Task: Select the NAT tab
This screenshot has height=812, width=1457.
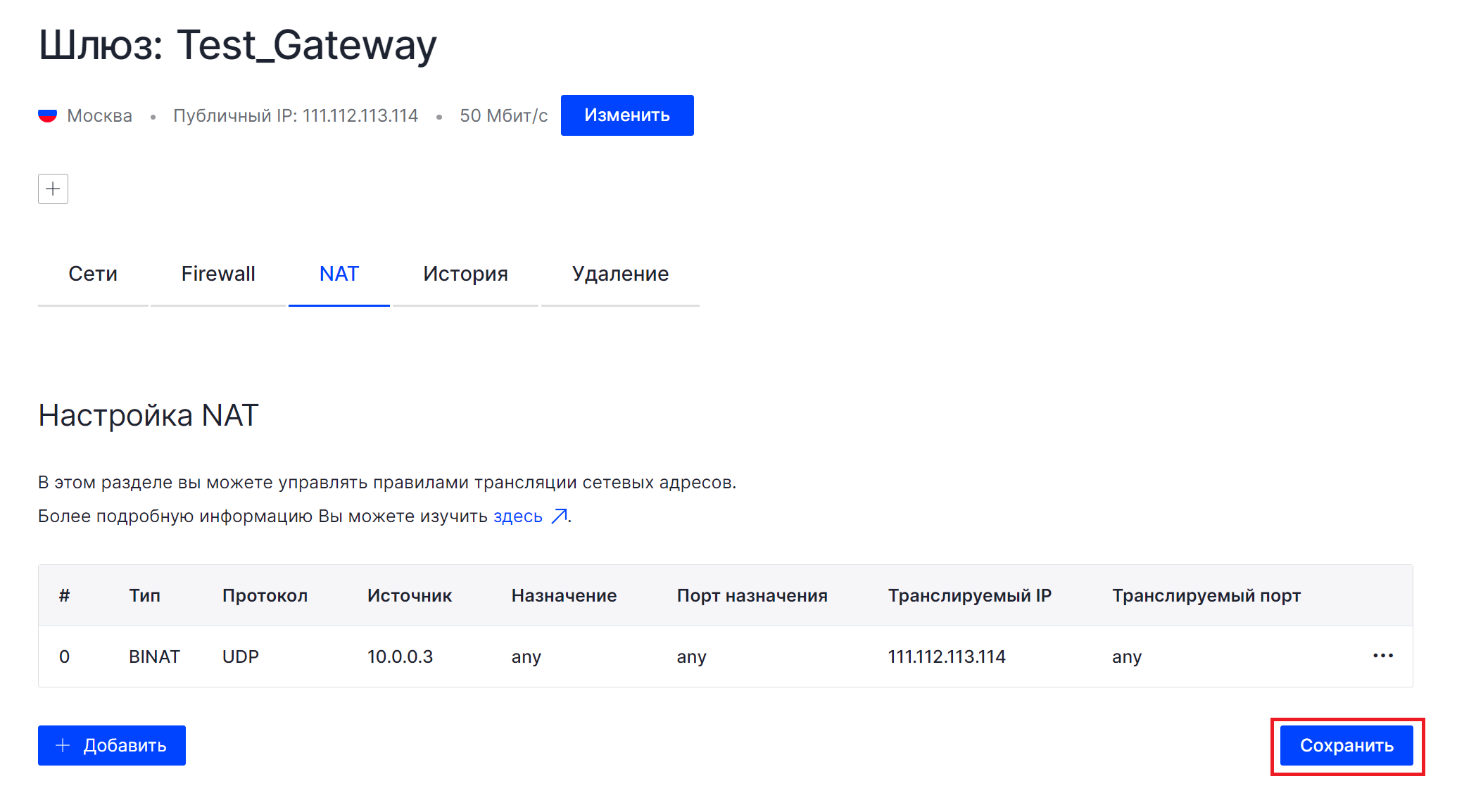Action: (339, 274)
